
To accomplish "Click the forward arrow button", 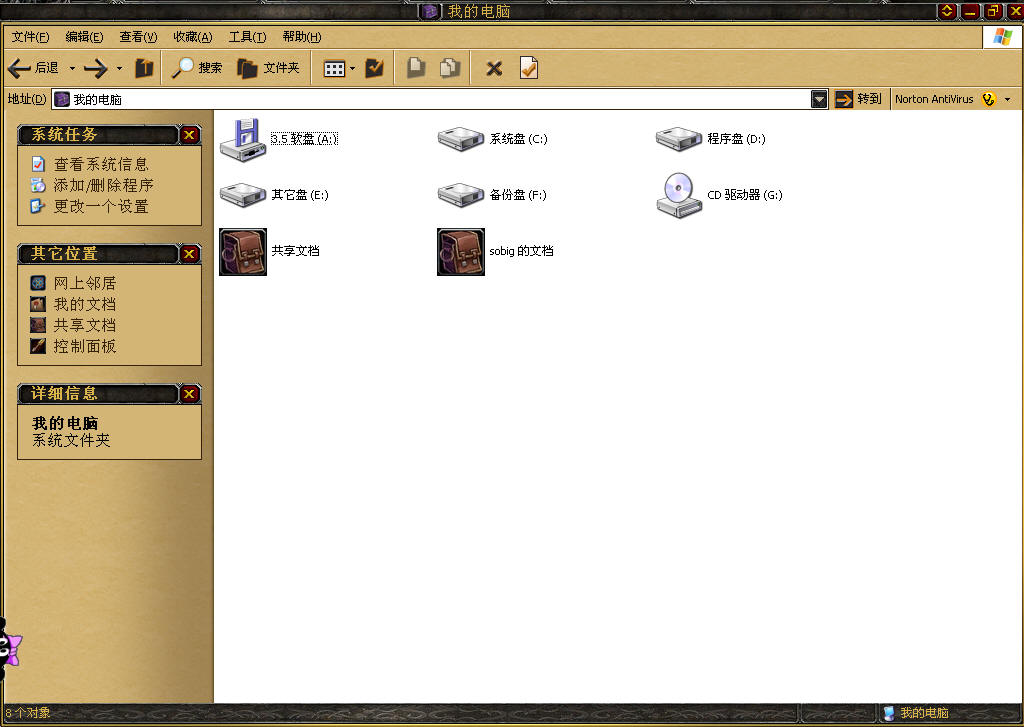I will (96, 68).
